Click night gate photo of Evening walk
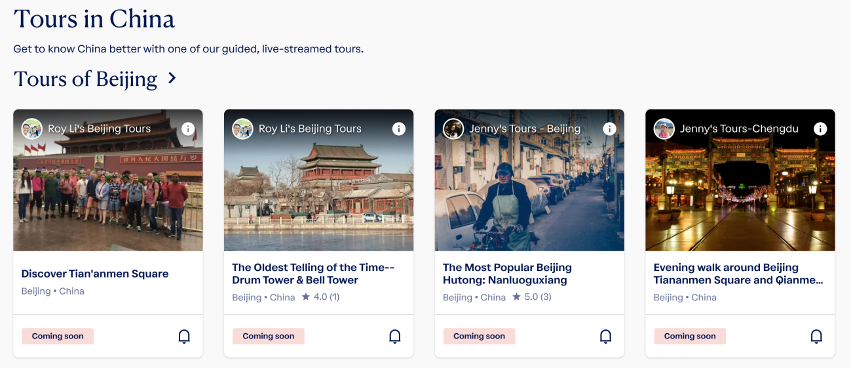The width and height of the screenshot is (852, 368). click(740, 180)
